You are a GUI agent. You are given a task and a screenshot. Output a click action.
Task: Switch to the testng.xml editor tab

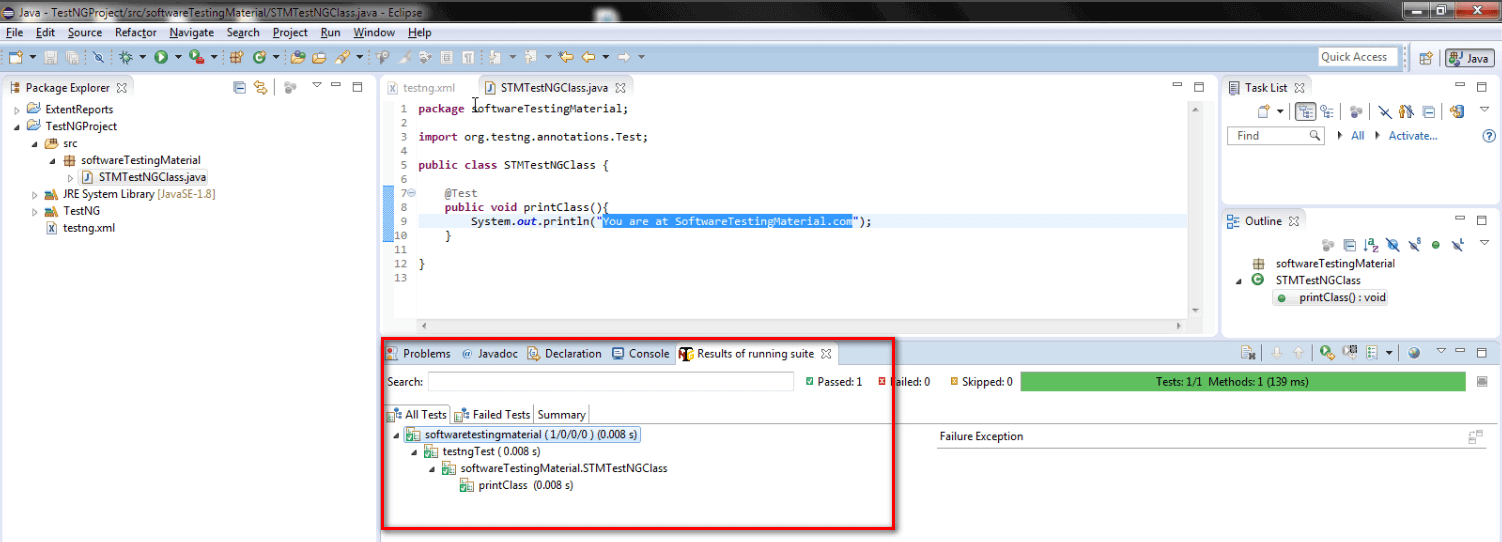[420, 88]
